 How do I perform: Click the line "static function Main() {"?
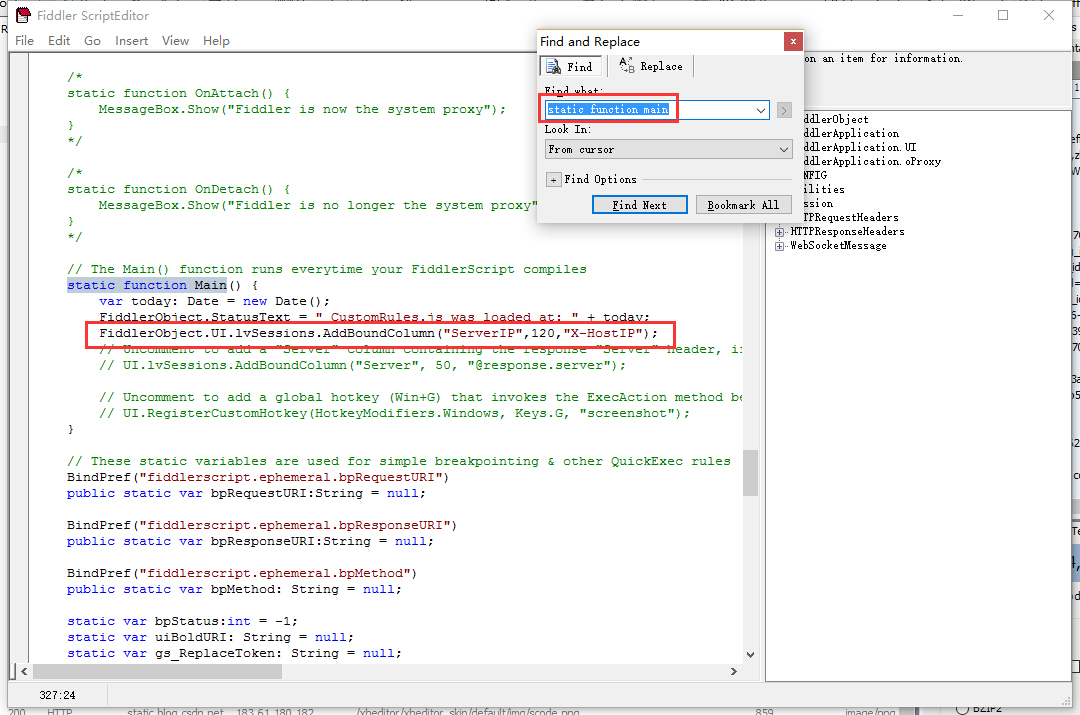click(163, 285)
